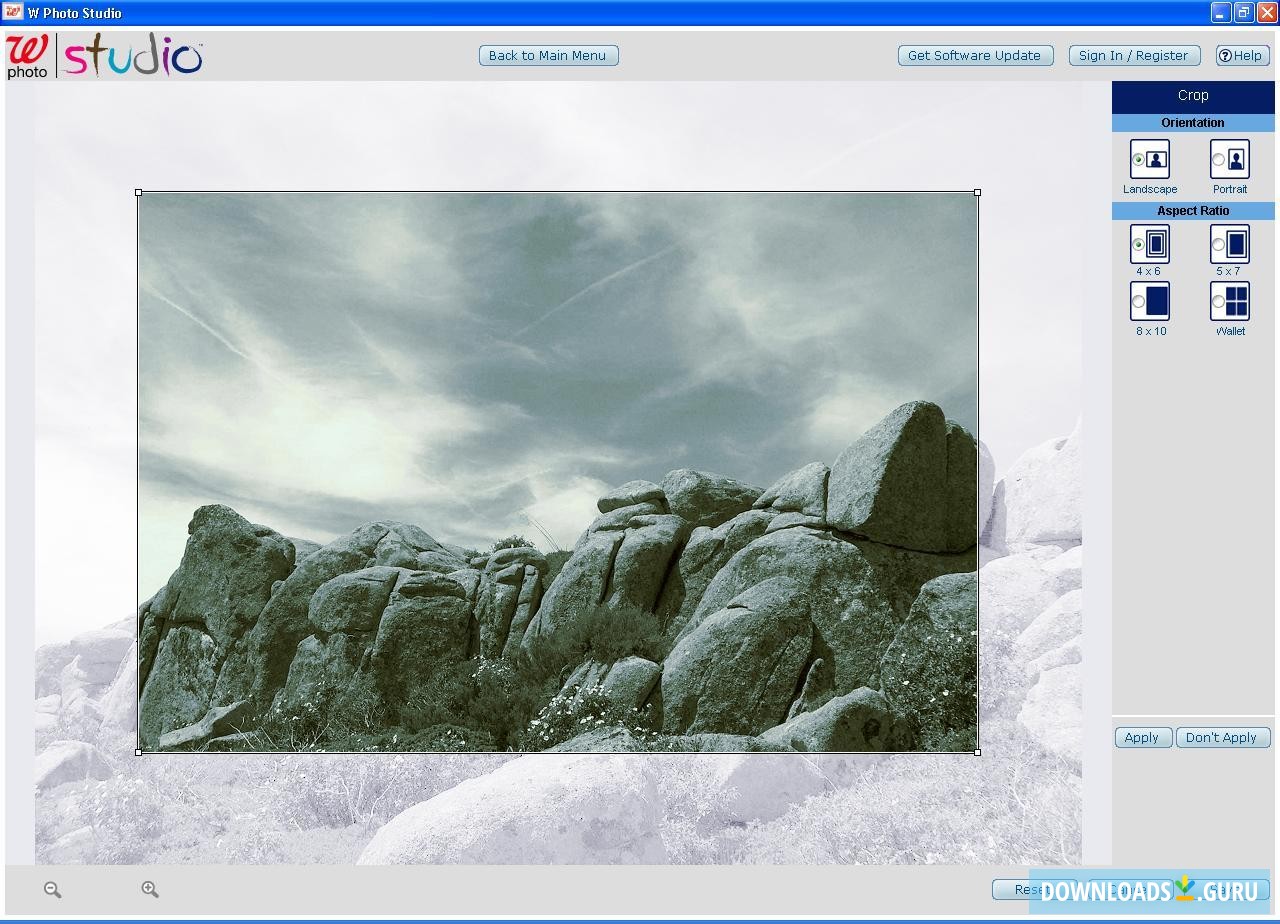Minimize the W Photo Studio window
The height and width of the screenshot is (924, 1280).
(x=1221, y=13)
